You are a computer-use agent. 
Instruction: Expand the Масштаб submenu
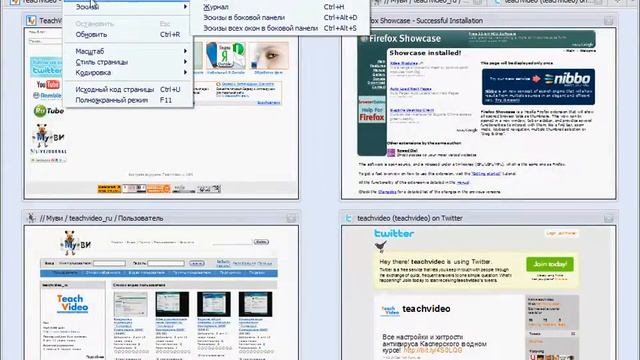[129, 51]
